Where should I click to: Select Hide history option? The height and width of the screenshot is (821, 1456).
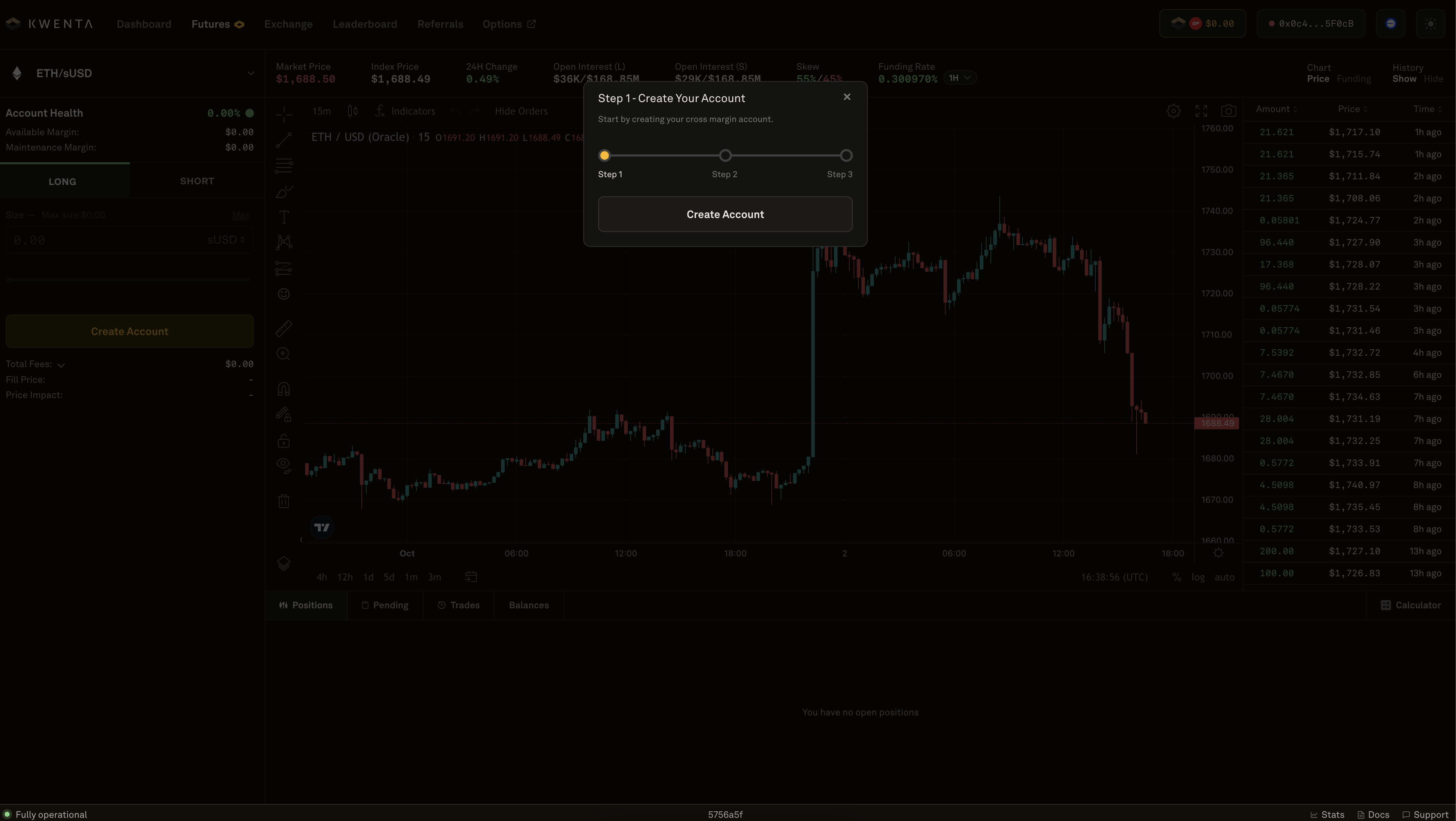pyautogui.click(x=1433, y=79)
